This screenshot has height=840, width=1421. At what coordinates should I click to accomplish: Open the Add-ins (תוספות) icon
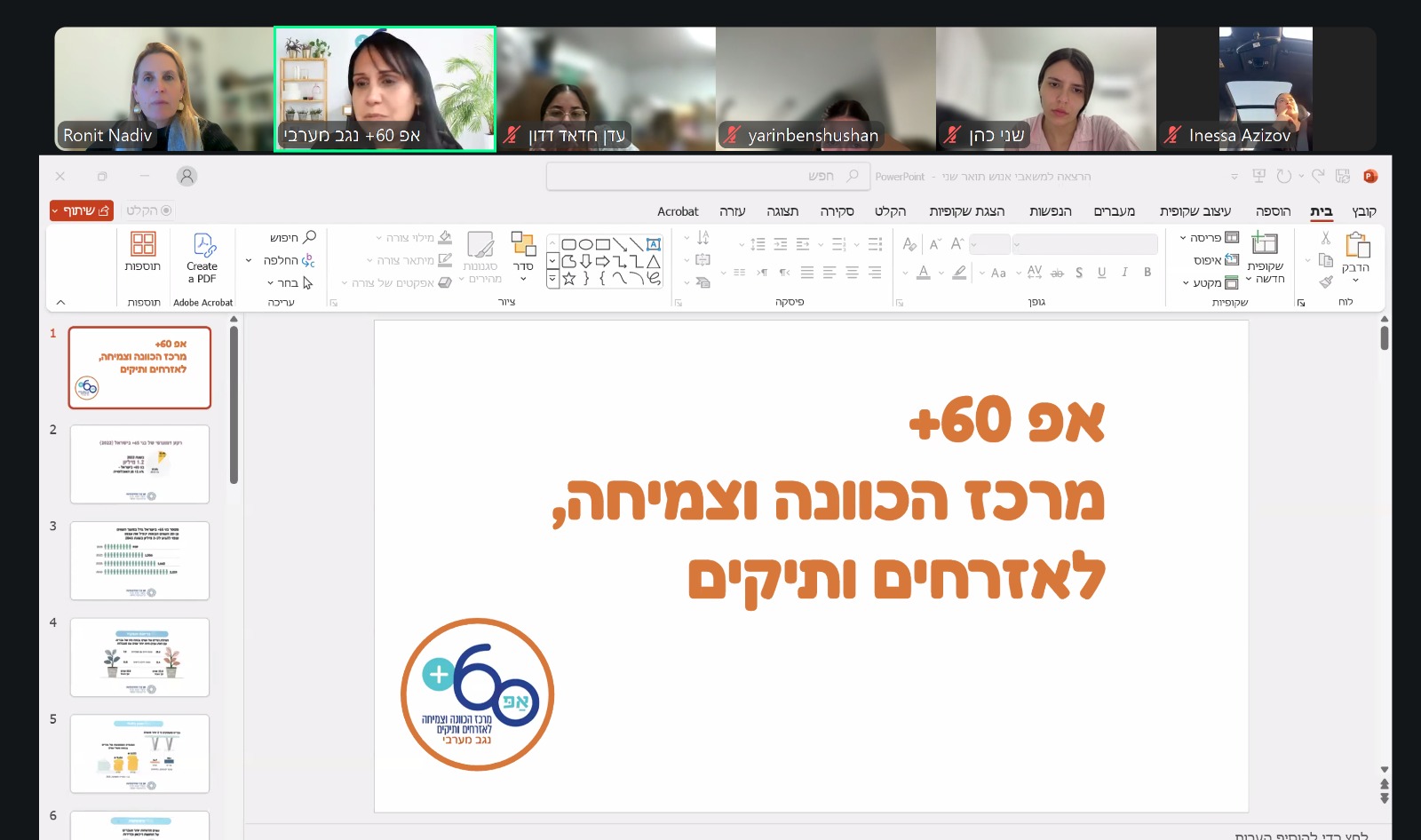(x=143, y=244)
